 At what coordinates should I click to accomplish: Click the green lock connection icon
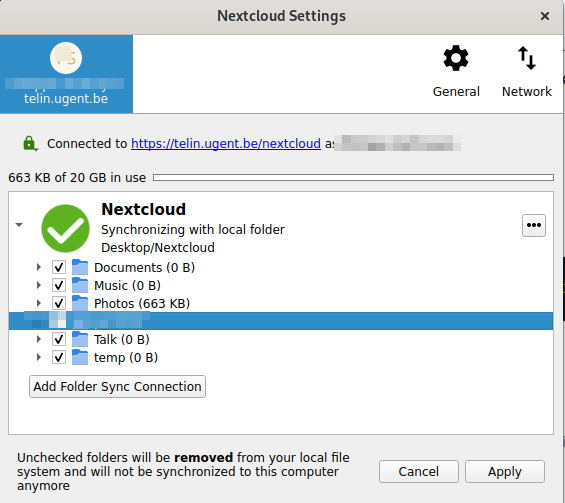29,143
